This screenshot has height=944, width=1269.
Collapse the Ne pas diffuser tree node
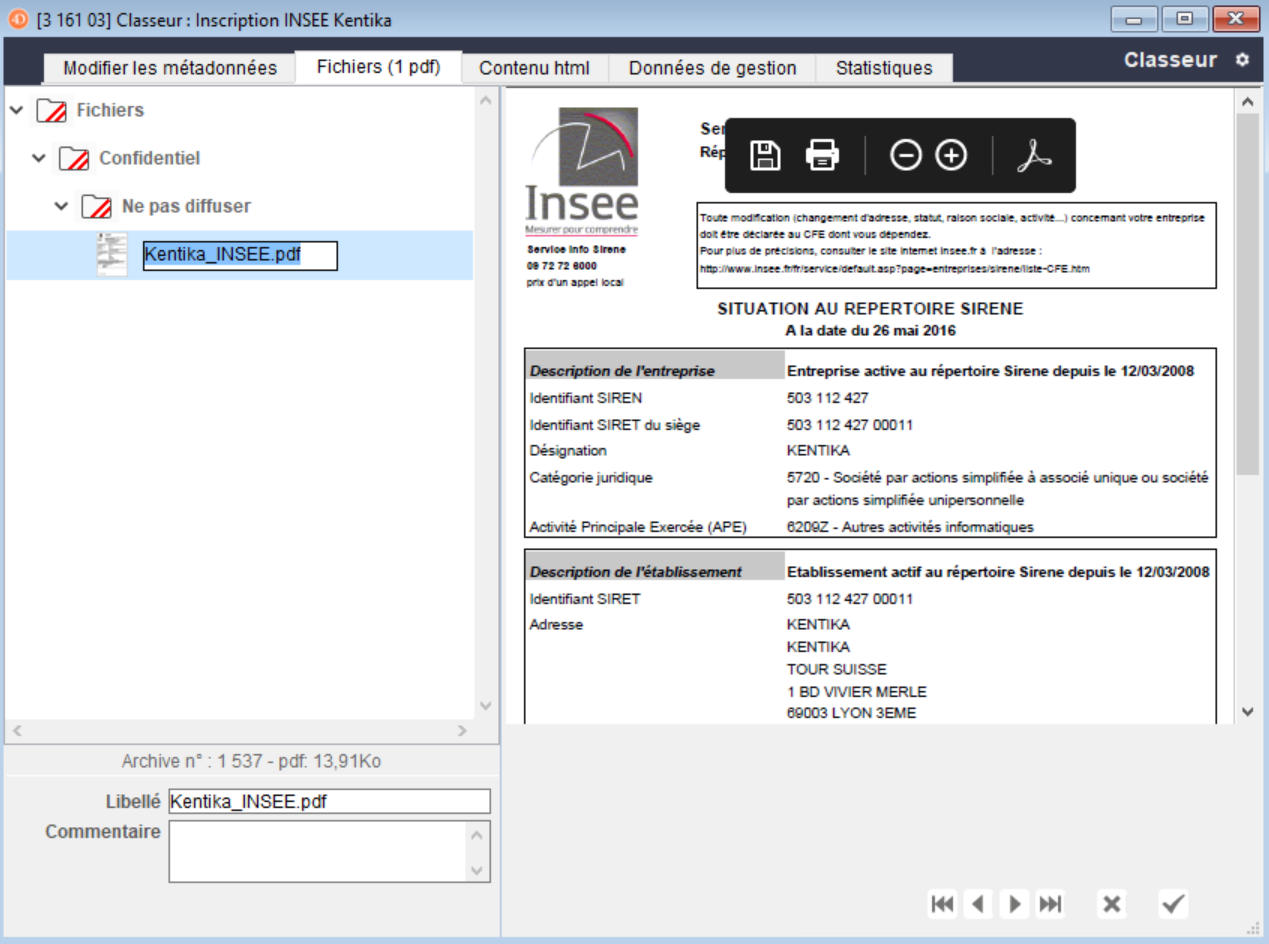click(x=62, y=206)
